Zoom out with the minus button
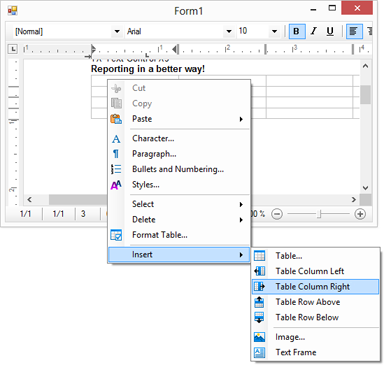 [x=277, y=214]
